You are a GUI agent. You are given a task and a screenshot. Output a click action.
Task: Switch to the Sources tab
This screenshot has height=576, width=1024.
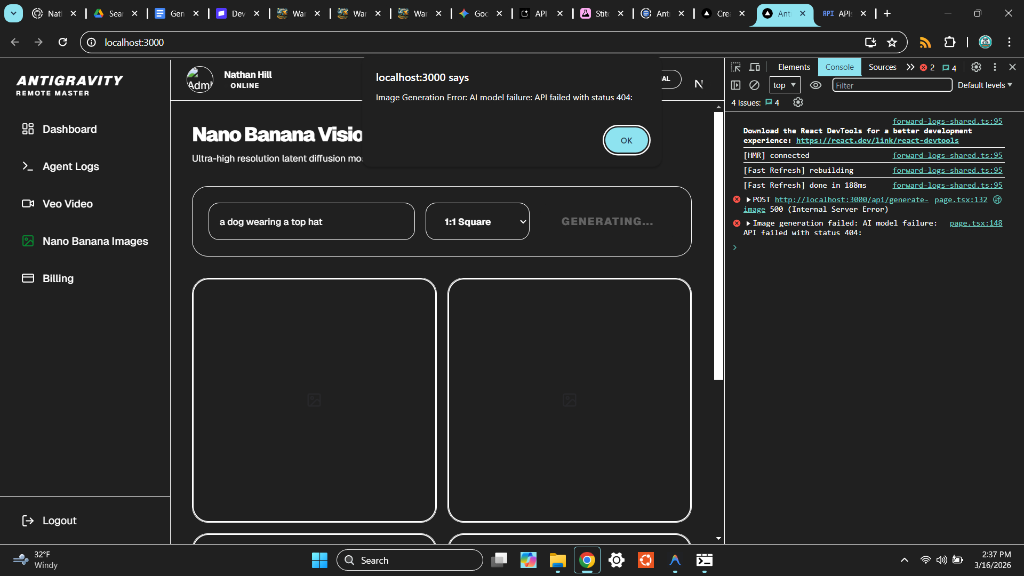[882, 67]
